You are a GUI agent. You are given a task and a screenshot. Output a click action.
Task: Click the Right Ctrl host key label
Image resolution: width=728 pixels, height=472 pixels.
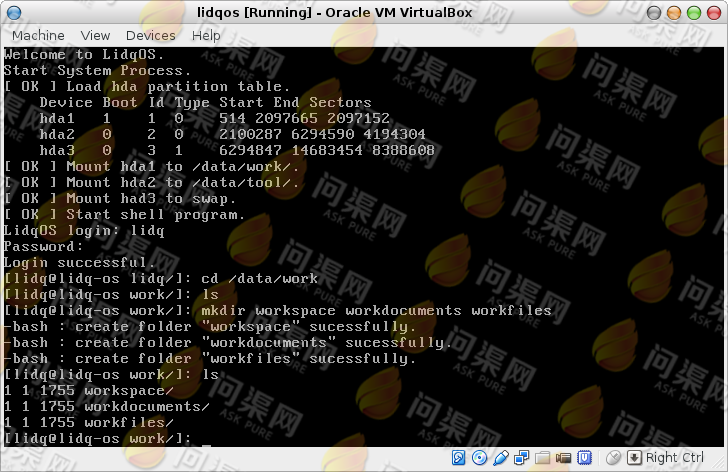[675, 458]
